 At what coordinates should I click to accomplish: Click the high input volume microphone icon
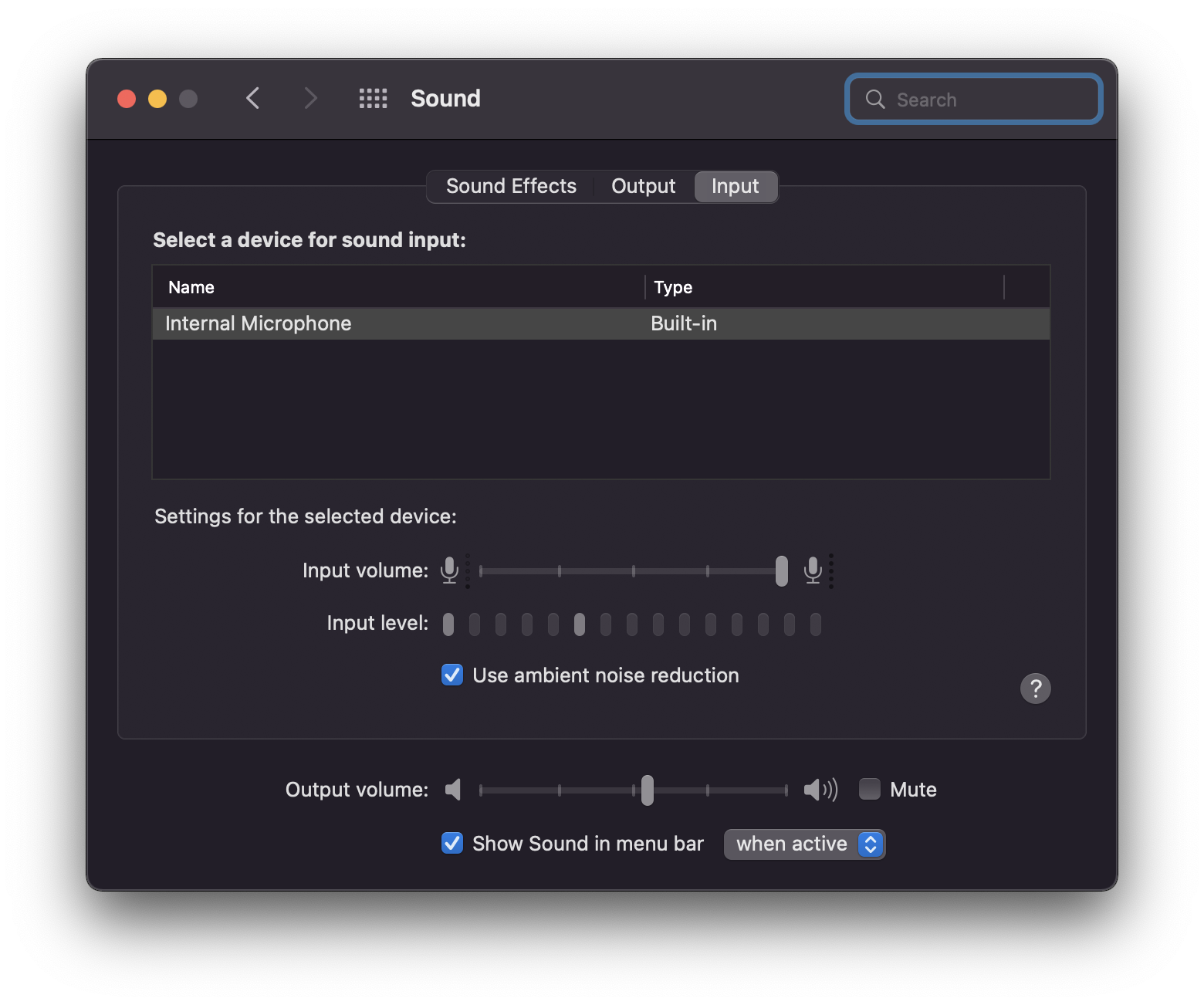tap(813, 570)
